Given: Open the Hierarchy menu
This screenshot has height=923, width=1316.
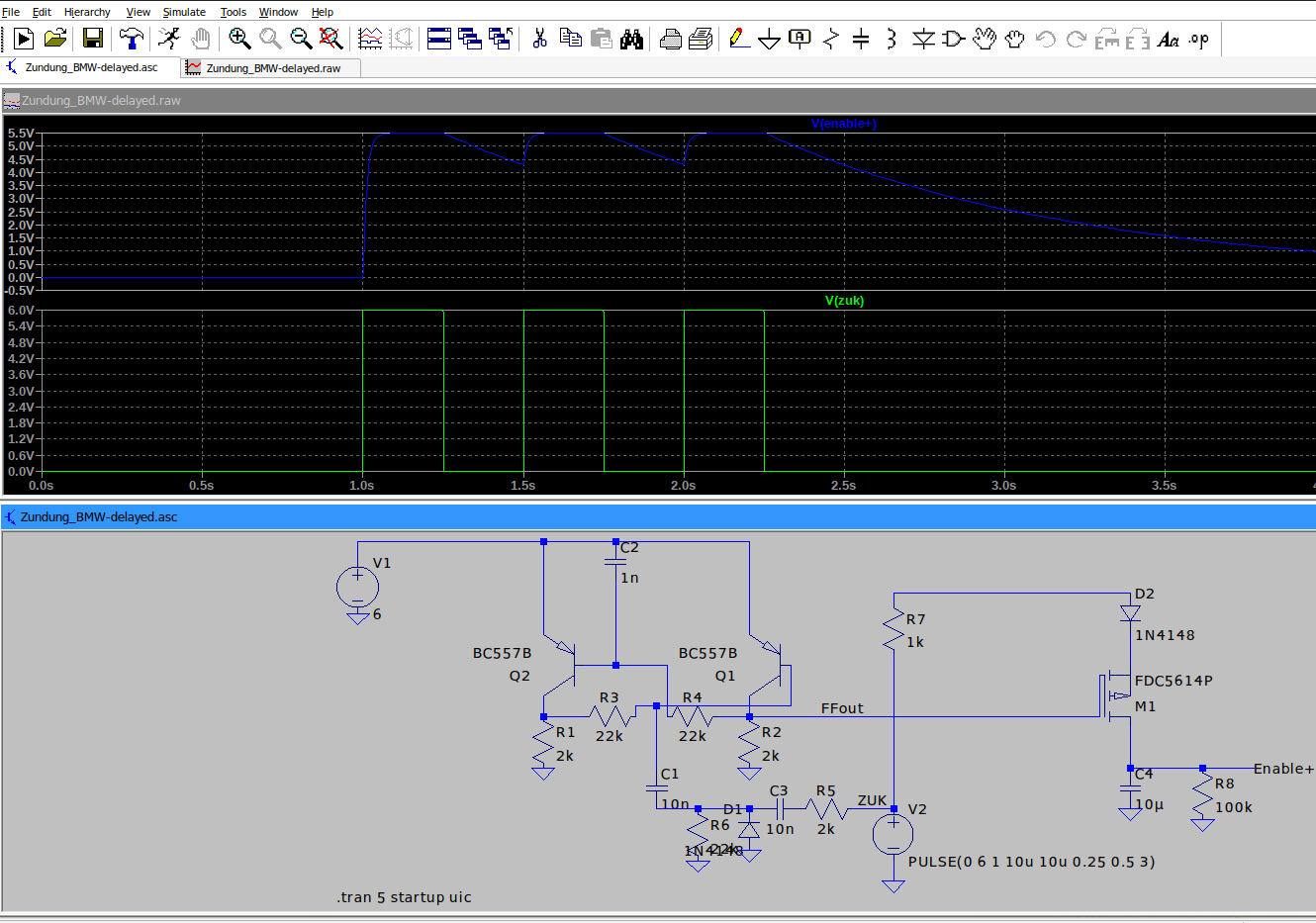Looking at the screenshot, I should (x=87, y=12).
